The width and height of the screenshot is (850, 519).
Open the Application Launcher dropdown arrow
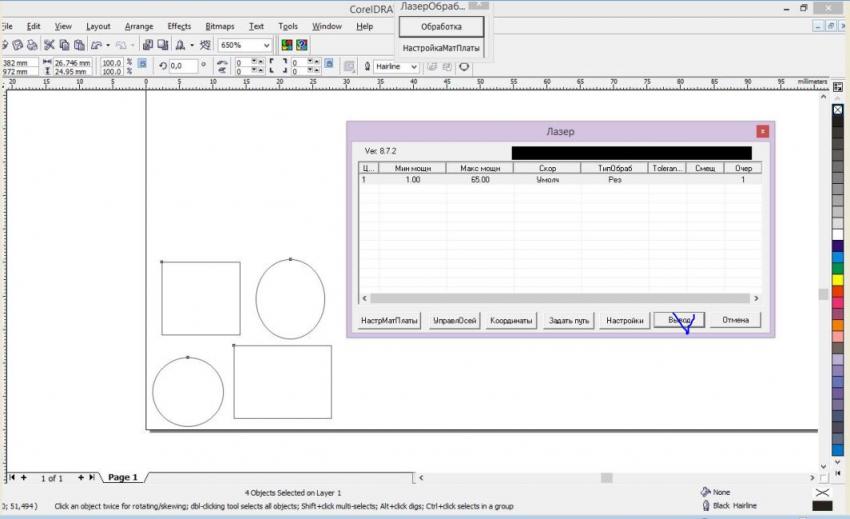[x=191, y=46]
